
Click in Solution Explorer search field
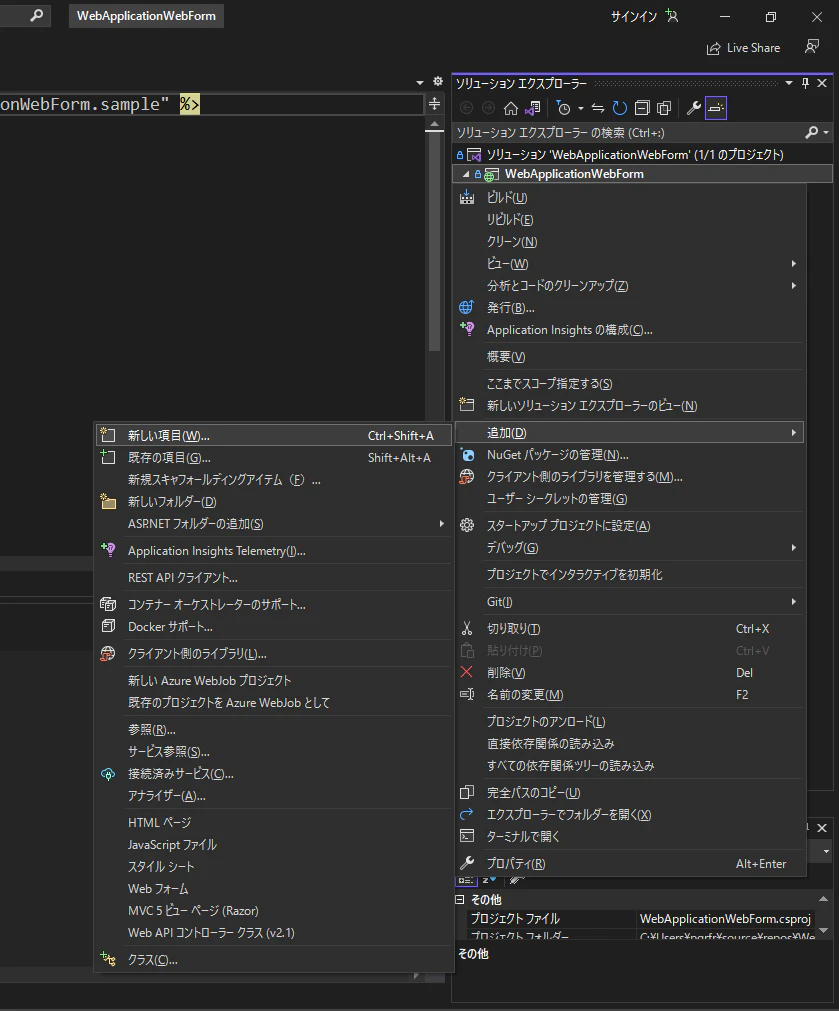tap(629, 132)
